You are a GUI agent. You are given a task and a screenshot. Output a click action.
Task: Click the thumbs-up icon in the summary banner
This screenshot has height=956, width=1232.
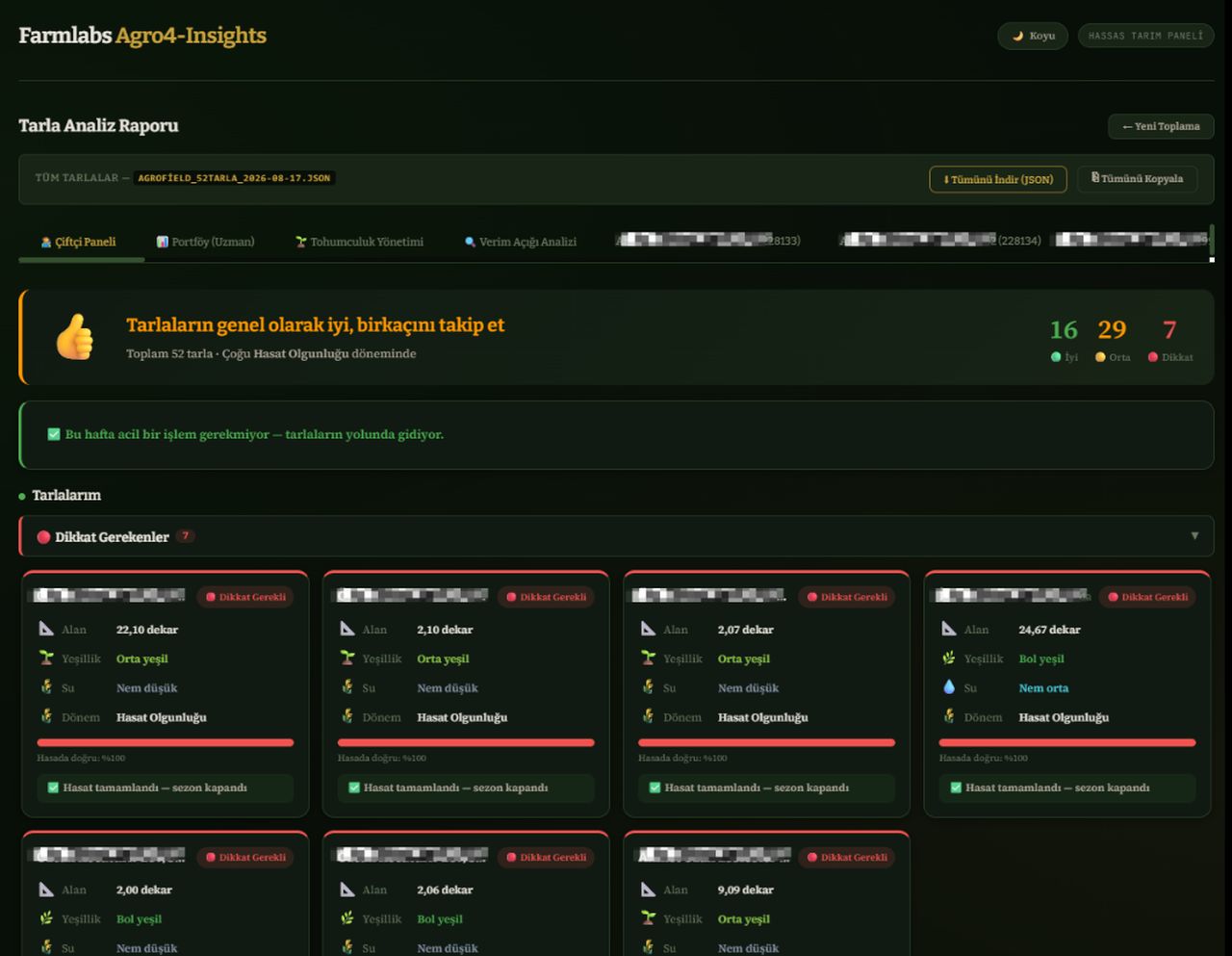tap(75, 338)
